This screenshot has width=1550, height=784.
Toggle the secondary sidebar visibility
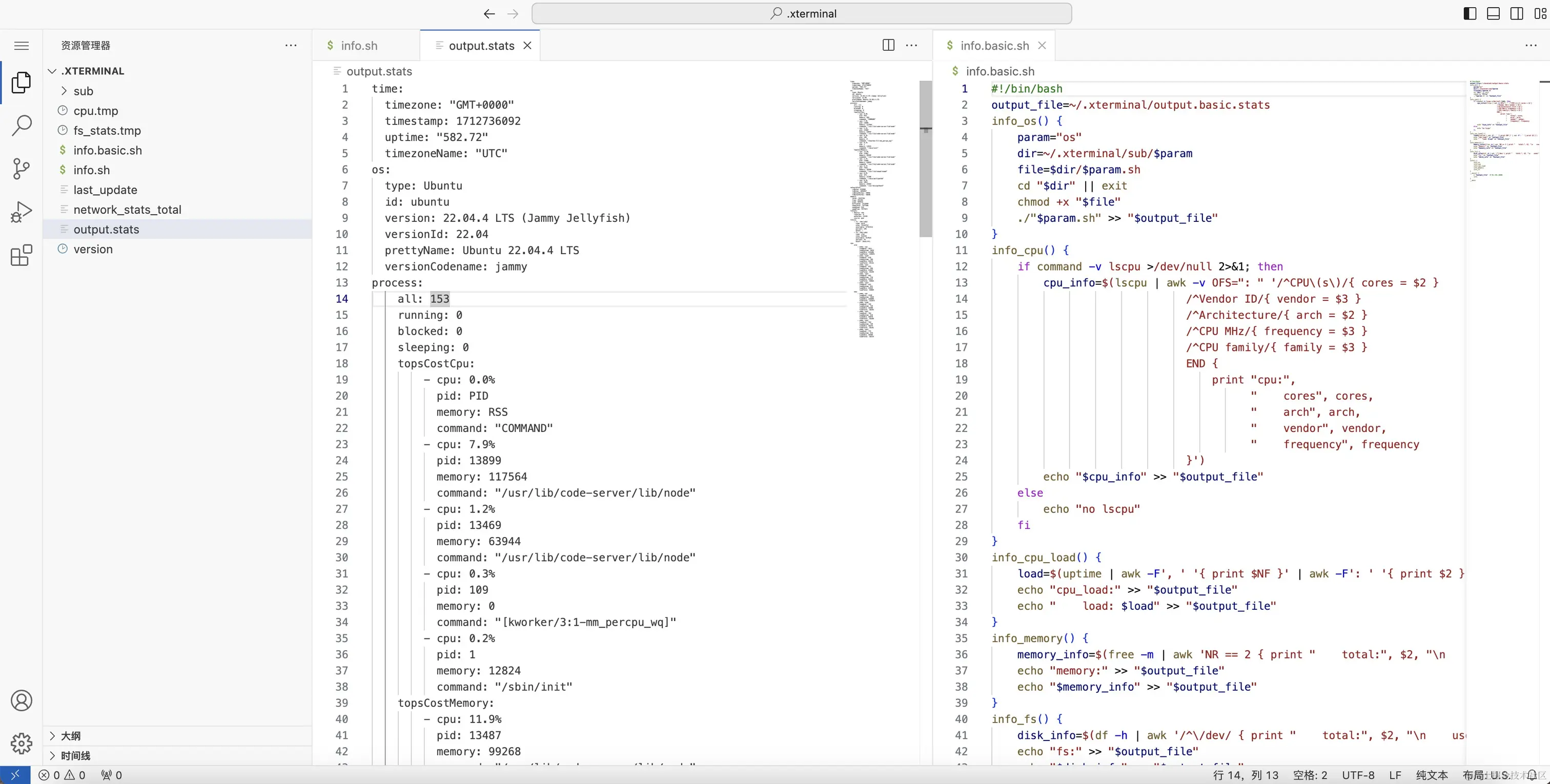pos(1517,13)
